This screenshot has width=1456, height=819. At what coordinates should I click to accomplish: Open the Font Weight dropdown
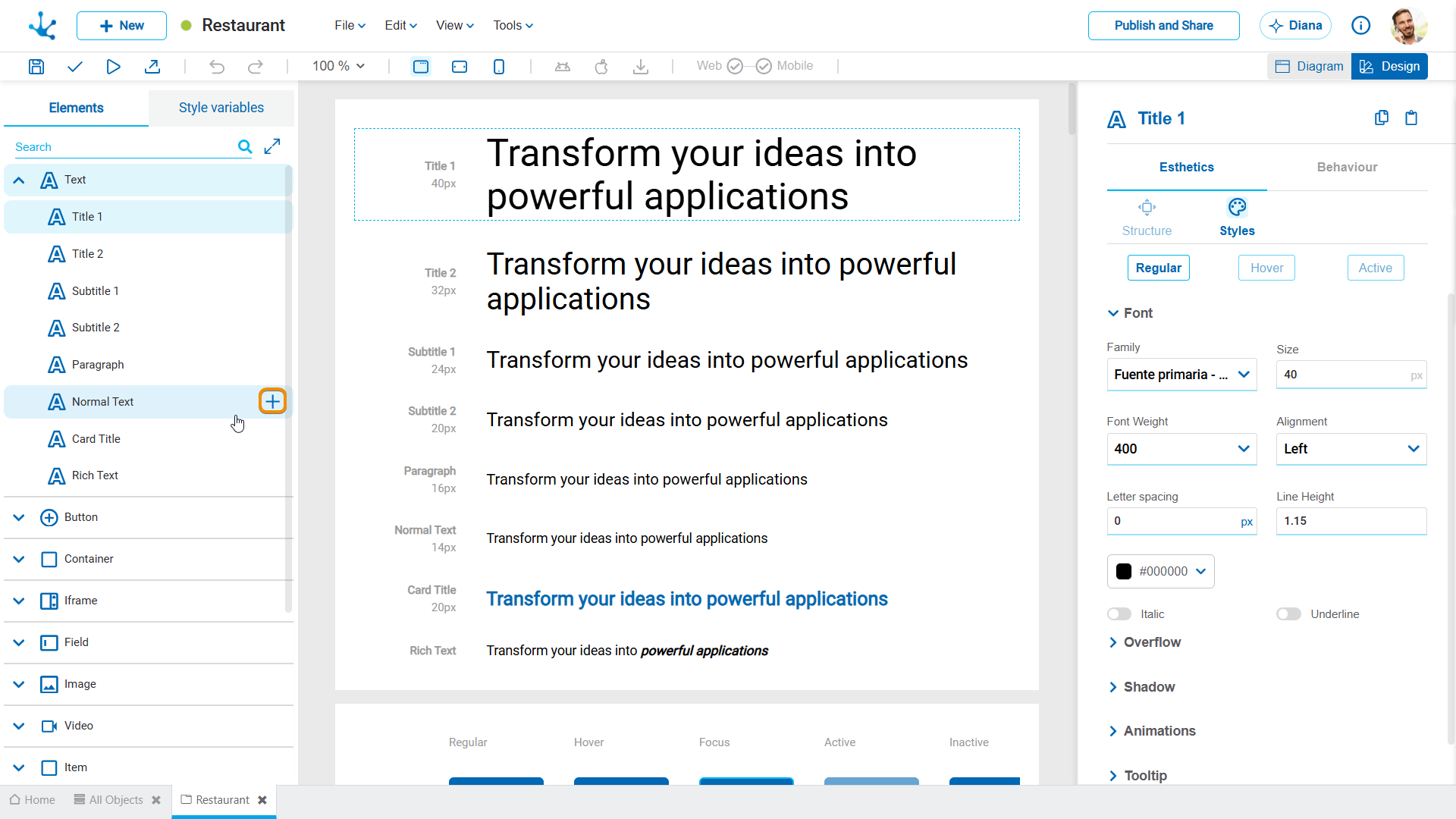1181,449
